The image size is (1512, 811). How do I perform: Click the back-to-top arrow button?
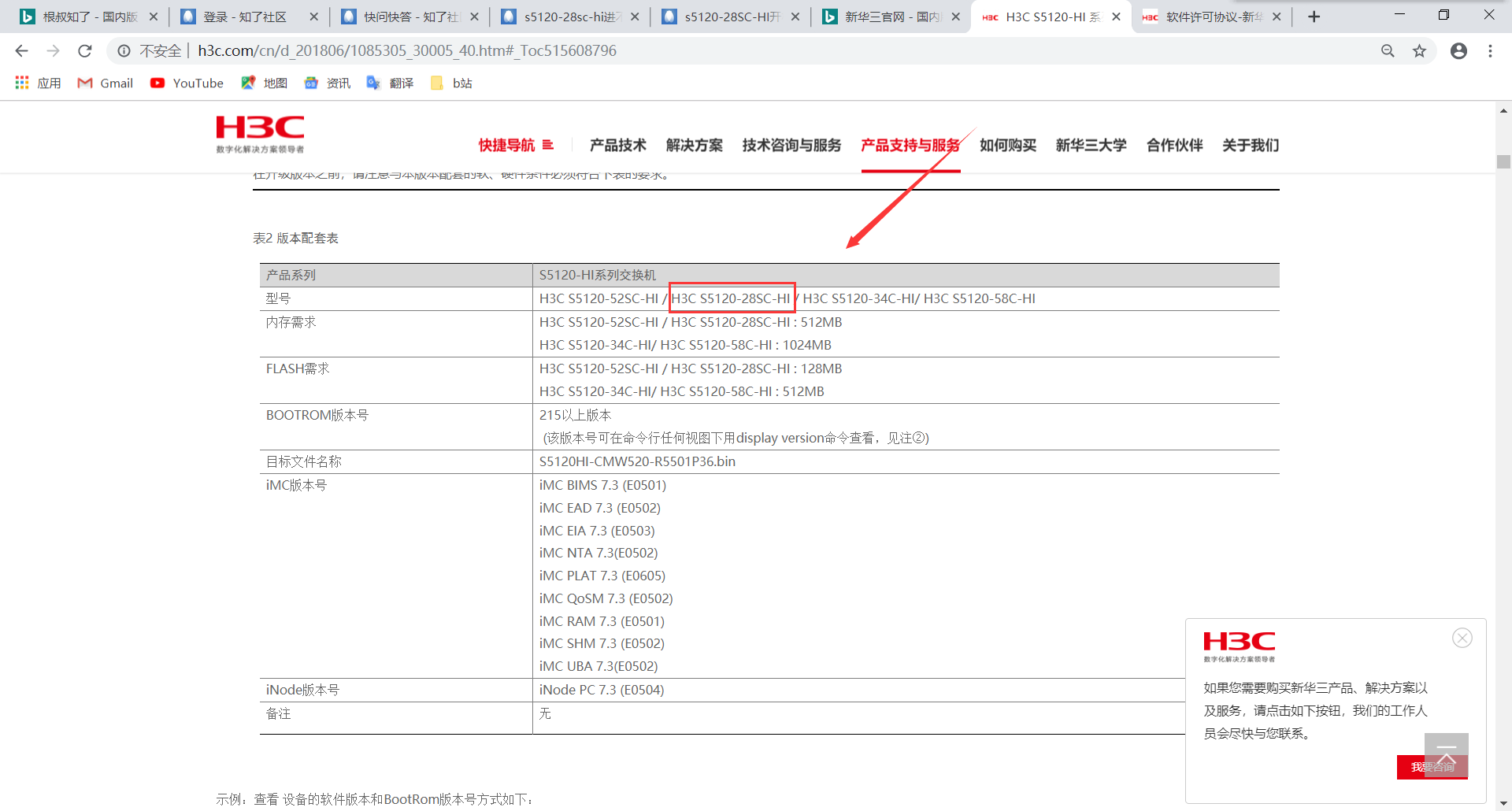coord(1446,755)
